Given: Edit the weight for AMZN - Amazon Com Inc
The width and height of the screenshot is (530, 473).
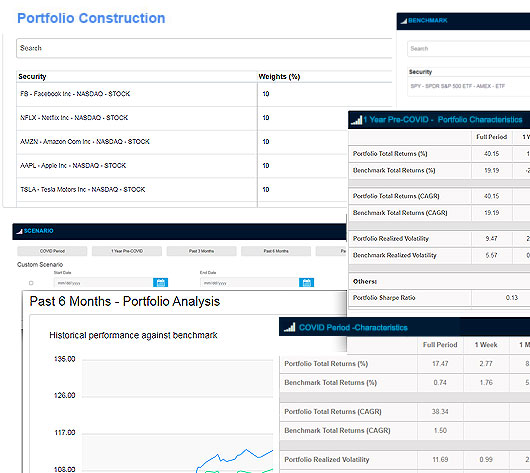Looking at the screenshot, I should 266,142.
